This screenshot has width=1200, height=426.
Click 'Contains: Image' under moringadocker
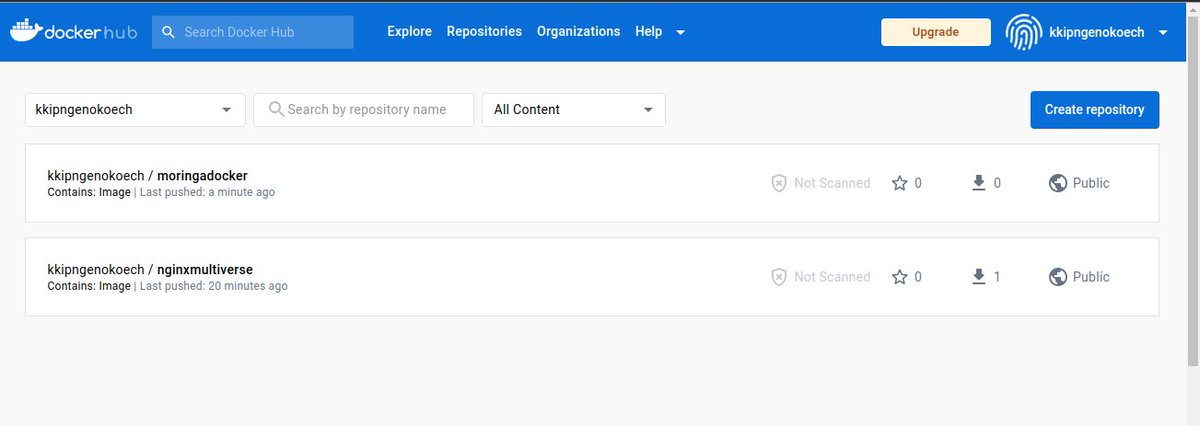coord(89,192)
